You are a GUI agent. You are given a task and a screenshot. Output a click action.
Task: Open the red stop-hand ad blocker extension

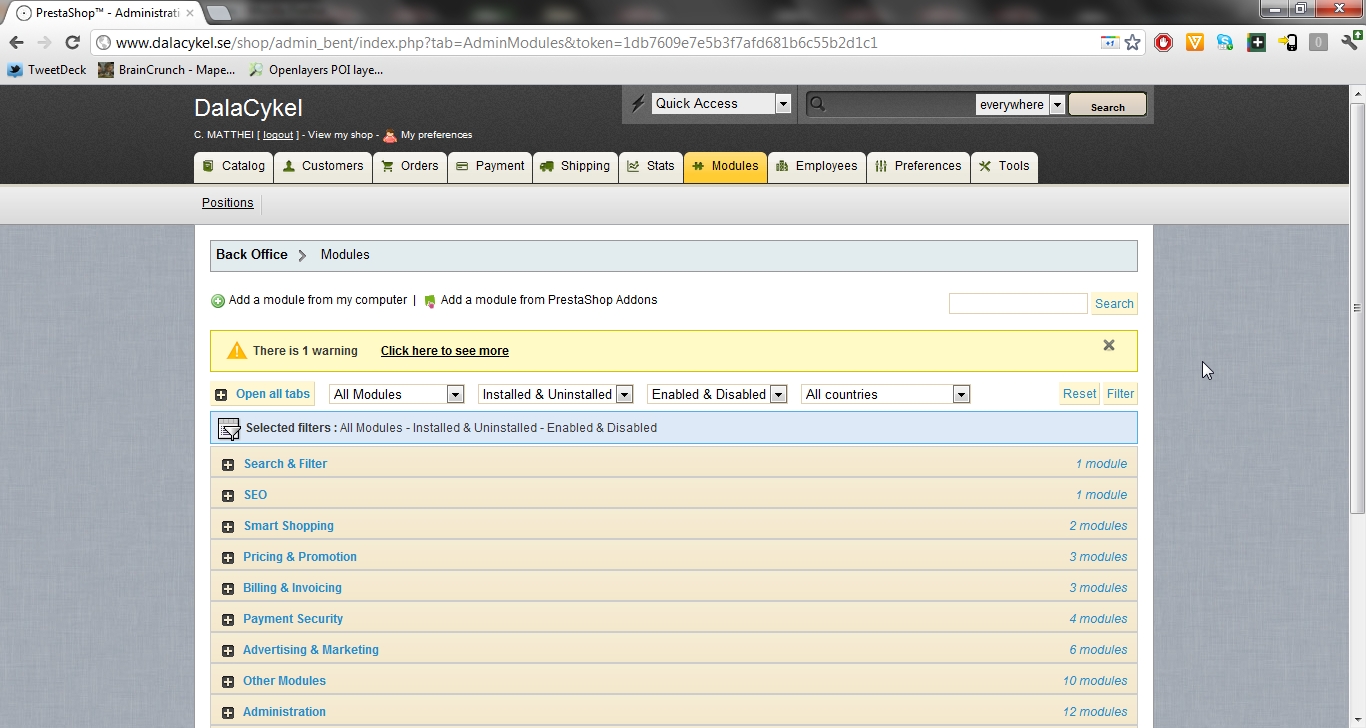pos(1163,43)
